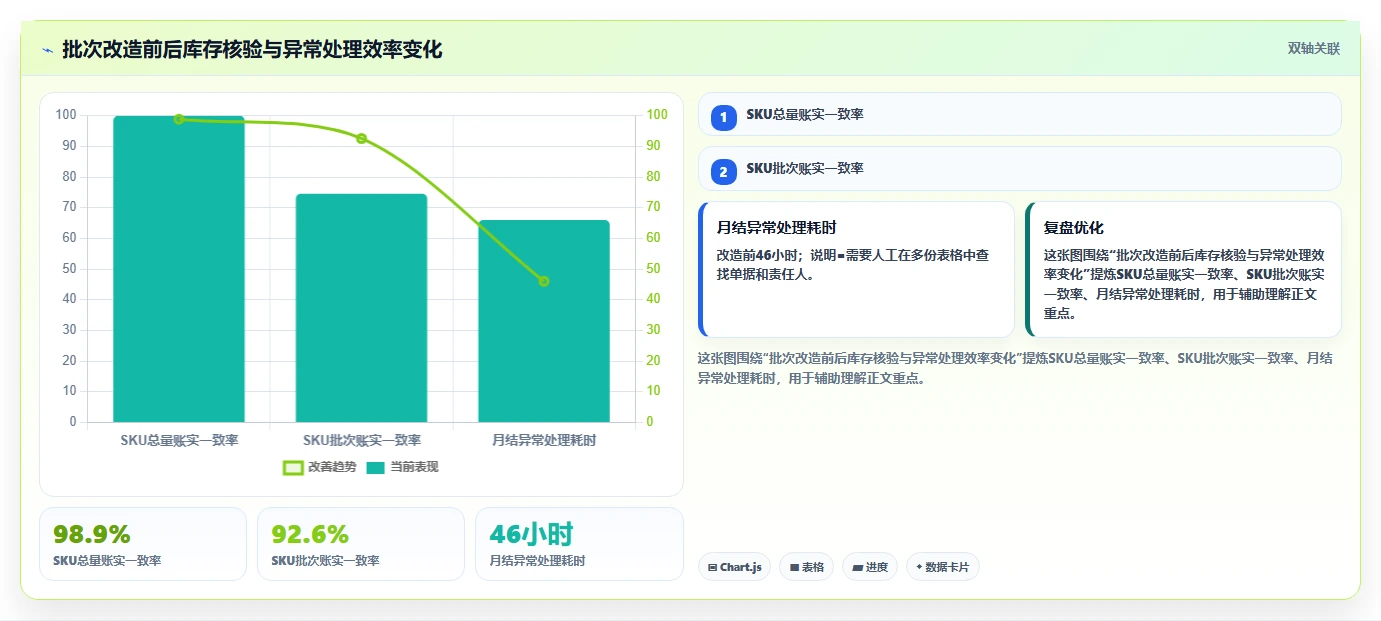Click the 双轴关联 label in the header
1381x621 pixels.
click(x=1314, y=49)
